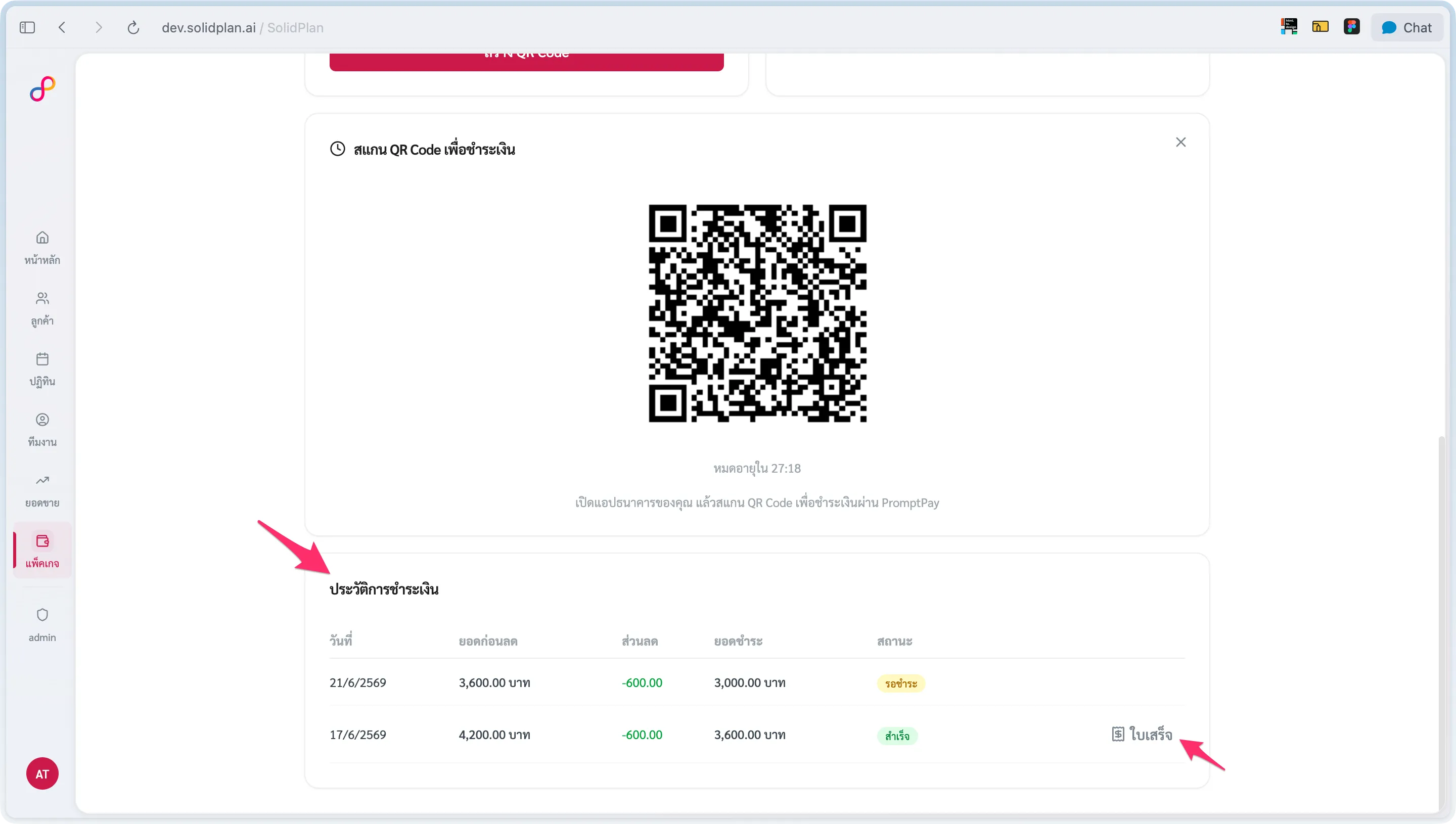Click the -600.00 discount in the 17/6/2569 row
The image size is (1456, 824).
[x=642, y=735]
